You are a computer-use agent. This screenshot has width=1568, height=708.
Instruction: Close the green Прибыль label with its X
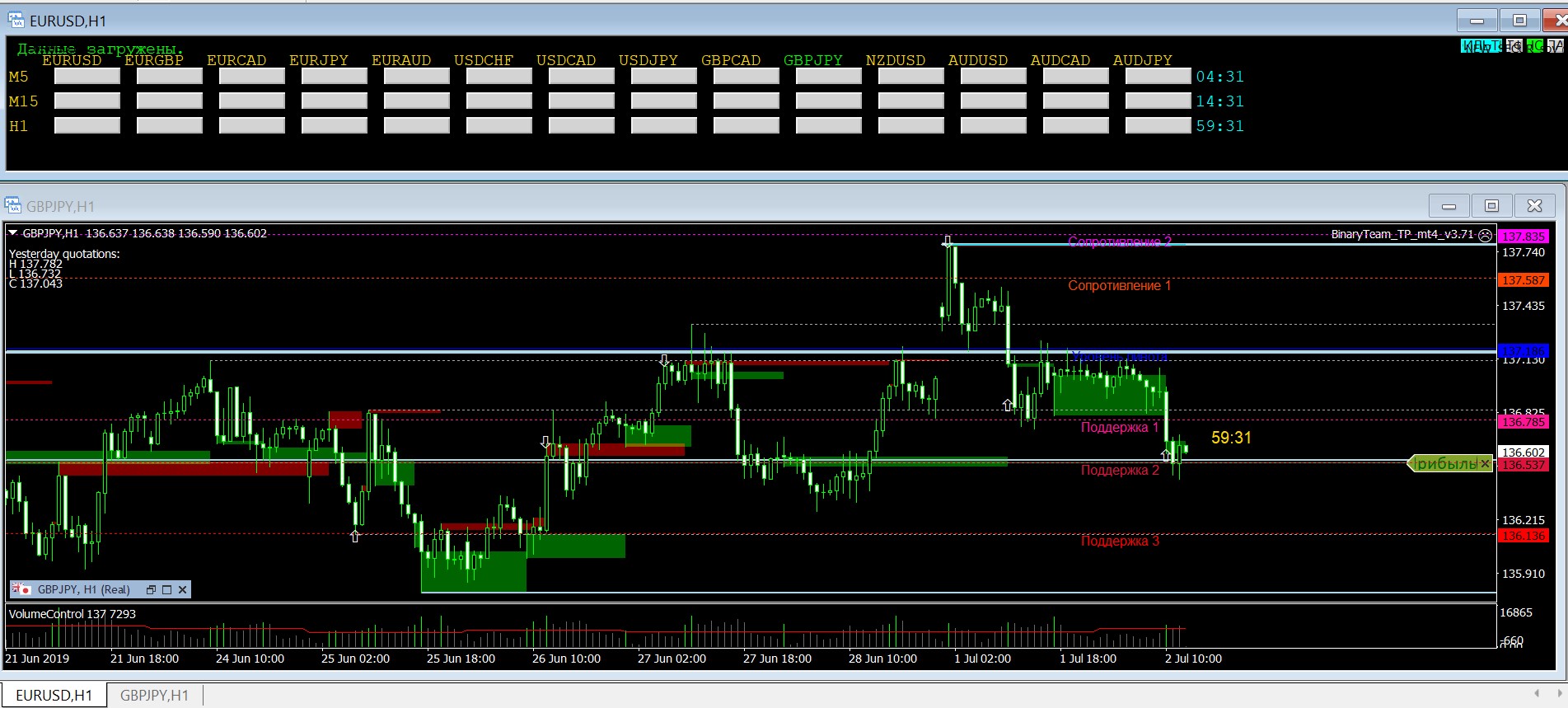pos(1485,464)
